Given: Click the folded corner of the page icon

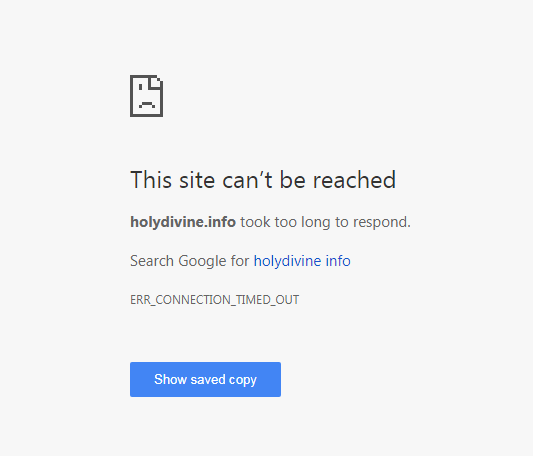Looking at the screenshot, I should (x=156, y=83).
